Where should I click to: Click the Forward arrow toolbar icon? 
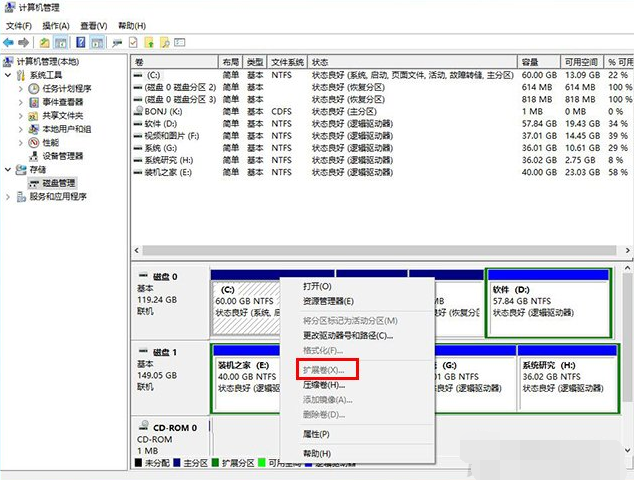click(24, 43)
